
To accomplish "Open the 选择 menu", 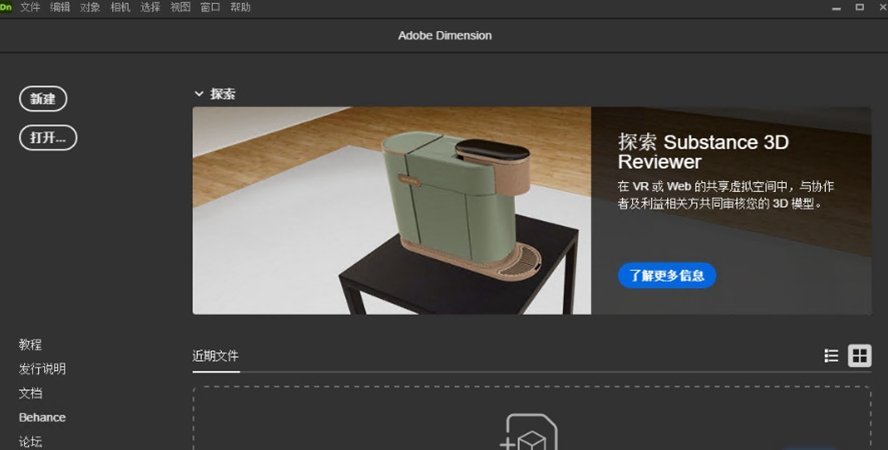I will click(150, 7).
